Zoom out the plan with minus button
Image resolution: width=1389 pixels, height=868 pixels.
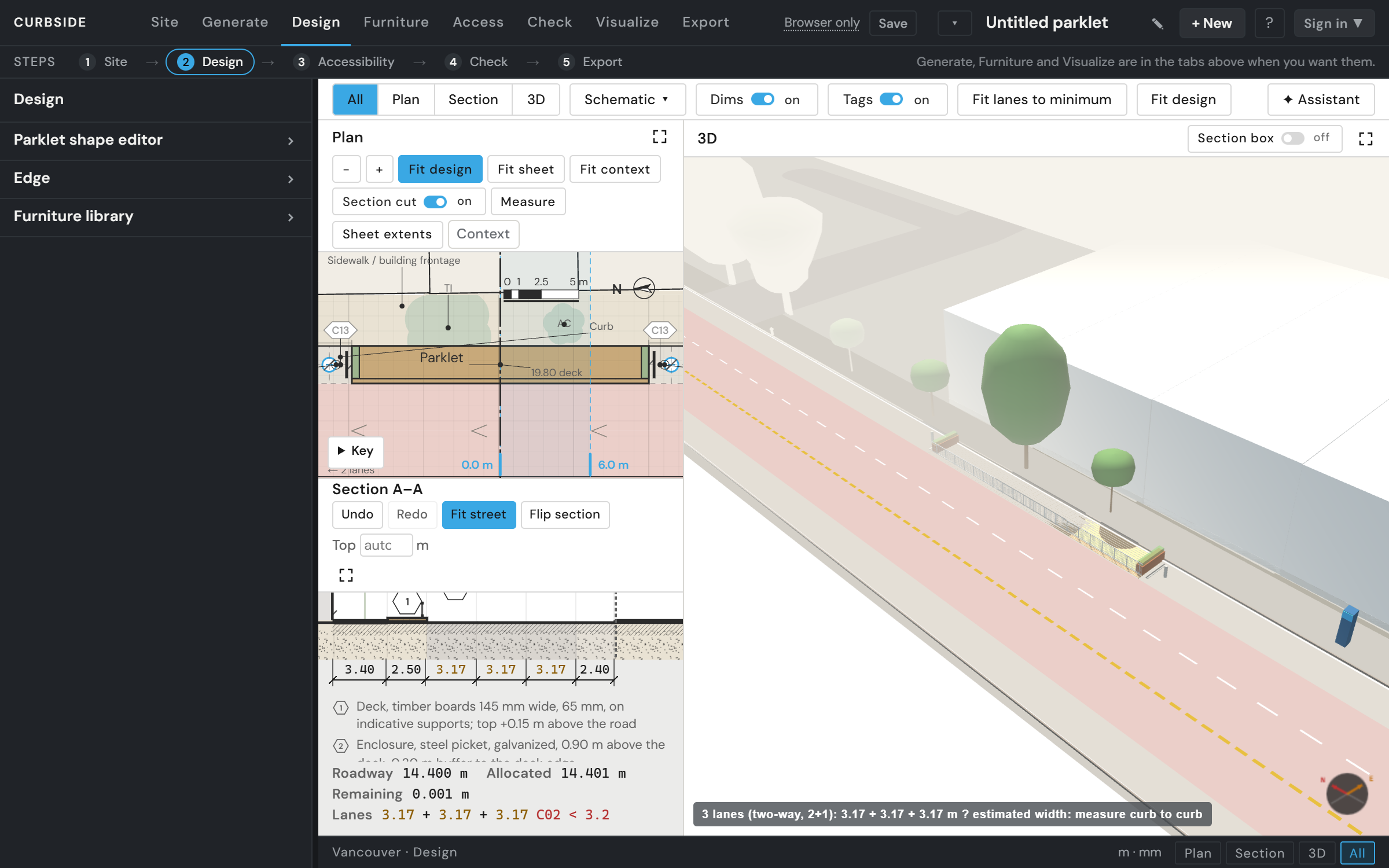click(346, 169)
